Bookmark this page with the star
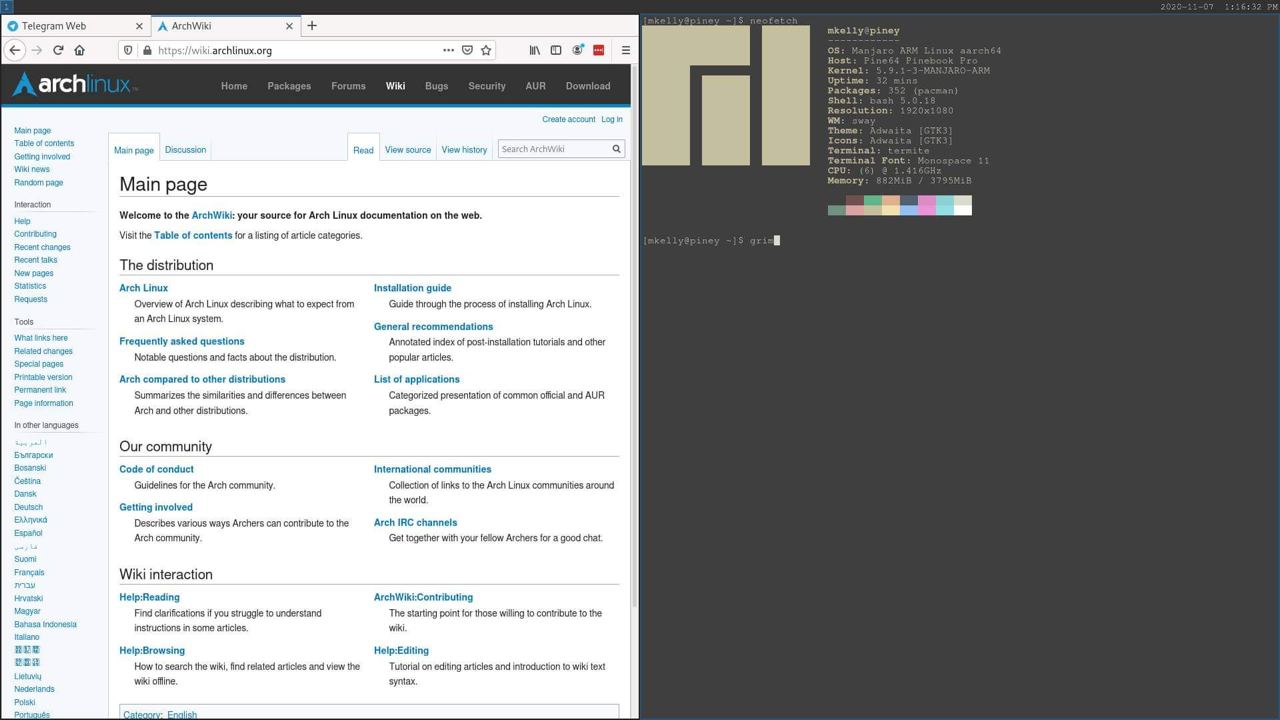Viewport: 1280px width, 720px height. tap(486, 50)
